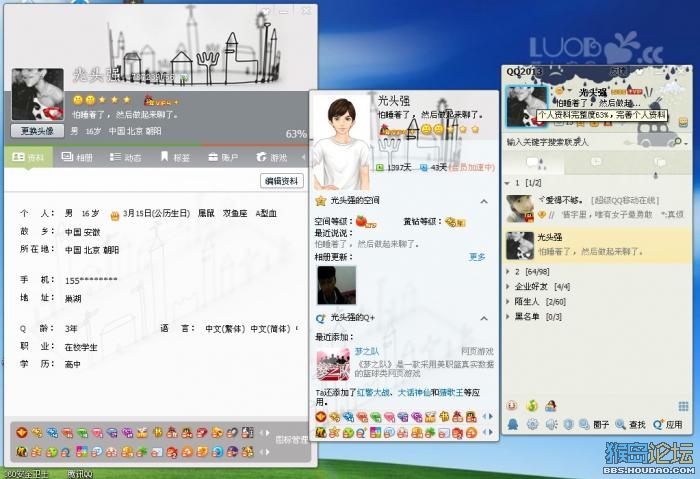Open the 梦之队 game link
Image resolution: width=700 pixels, height=479 pixels.
pos(367,352)
